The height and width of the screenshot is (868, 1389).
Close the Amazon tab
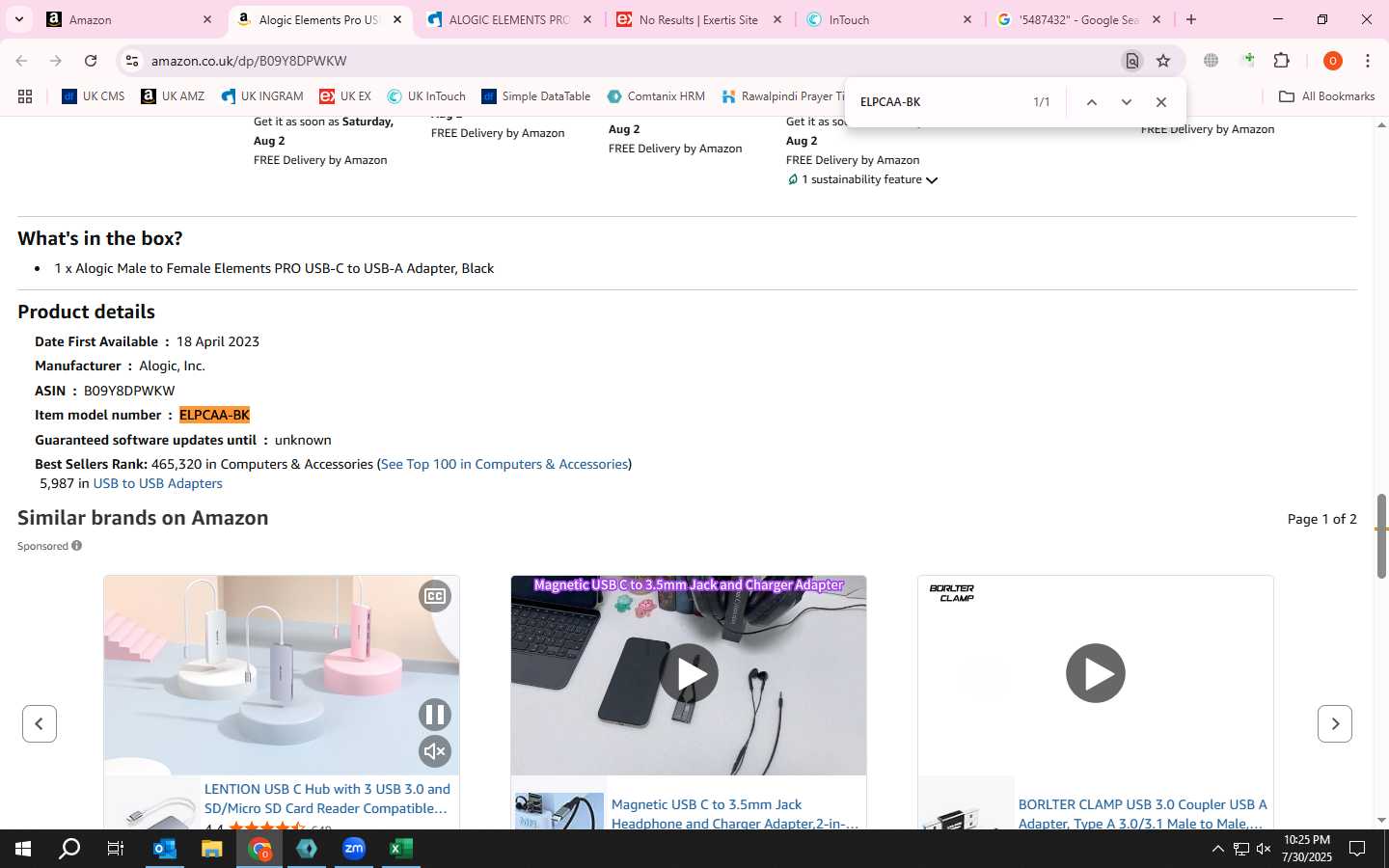(207, 19)
